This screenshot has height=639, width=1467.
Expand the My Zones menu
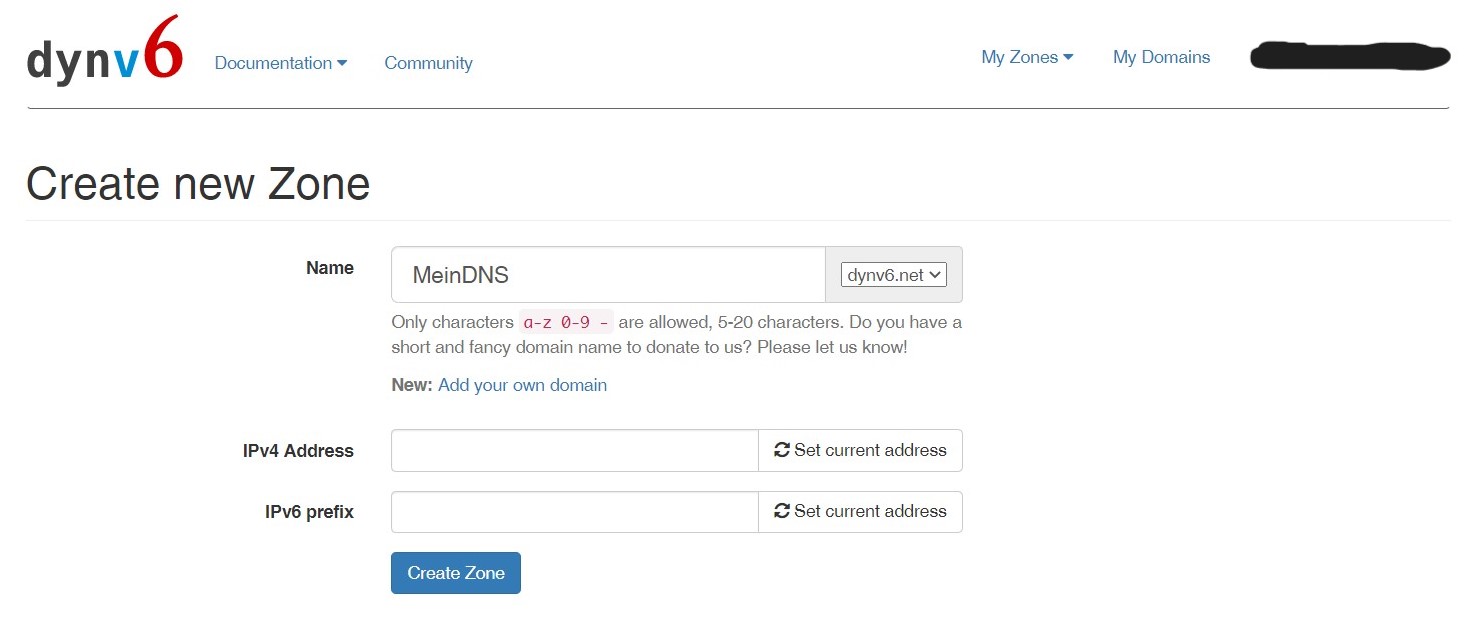click(x=1027, y=57)
